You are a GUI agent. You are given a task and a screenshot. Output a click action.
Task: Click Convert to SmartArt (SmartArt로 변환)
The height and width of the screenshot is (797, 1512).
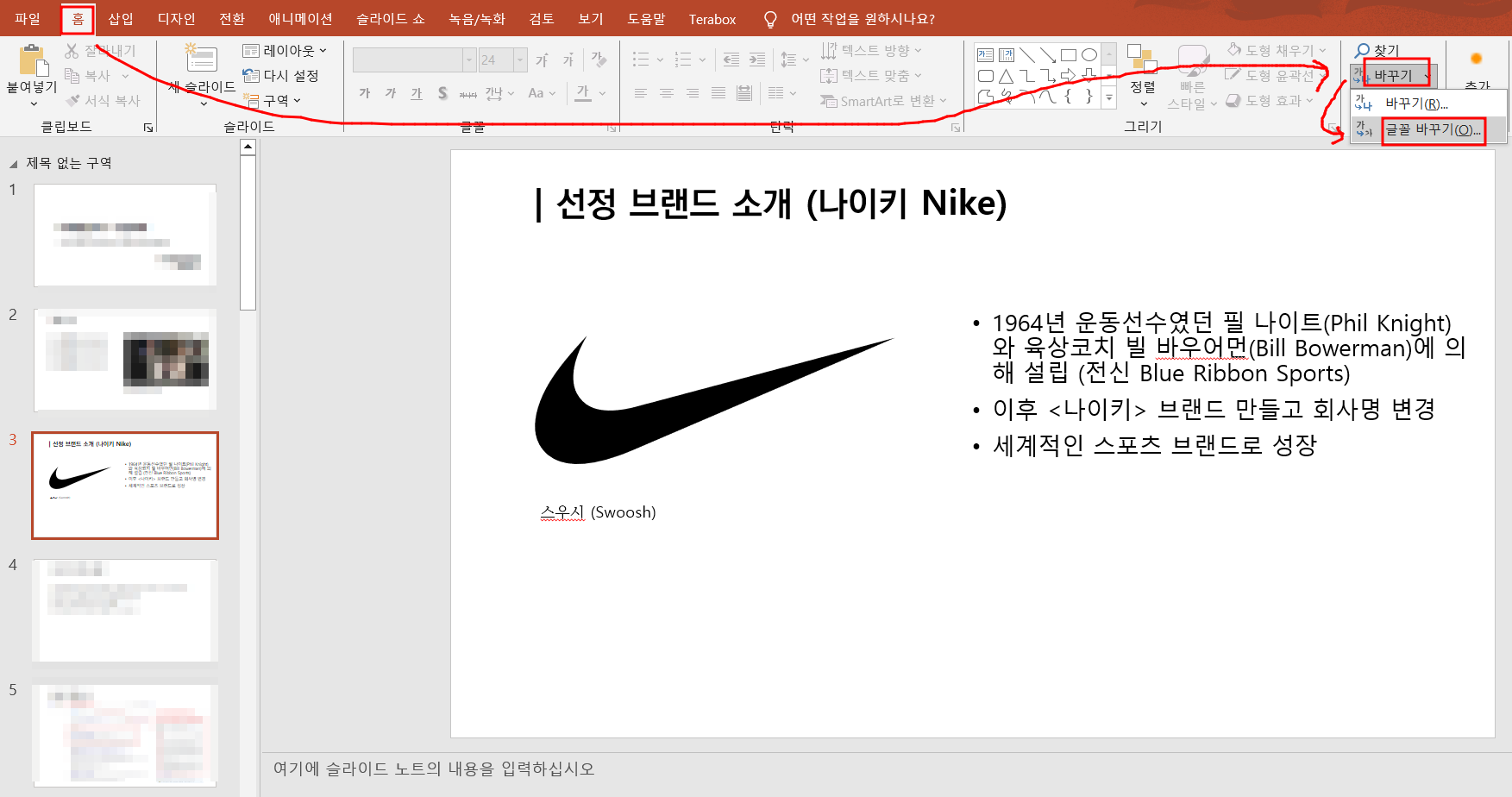883,101
